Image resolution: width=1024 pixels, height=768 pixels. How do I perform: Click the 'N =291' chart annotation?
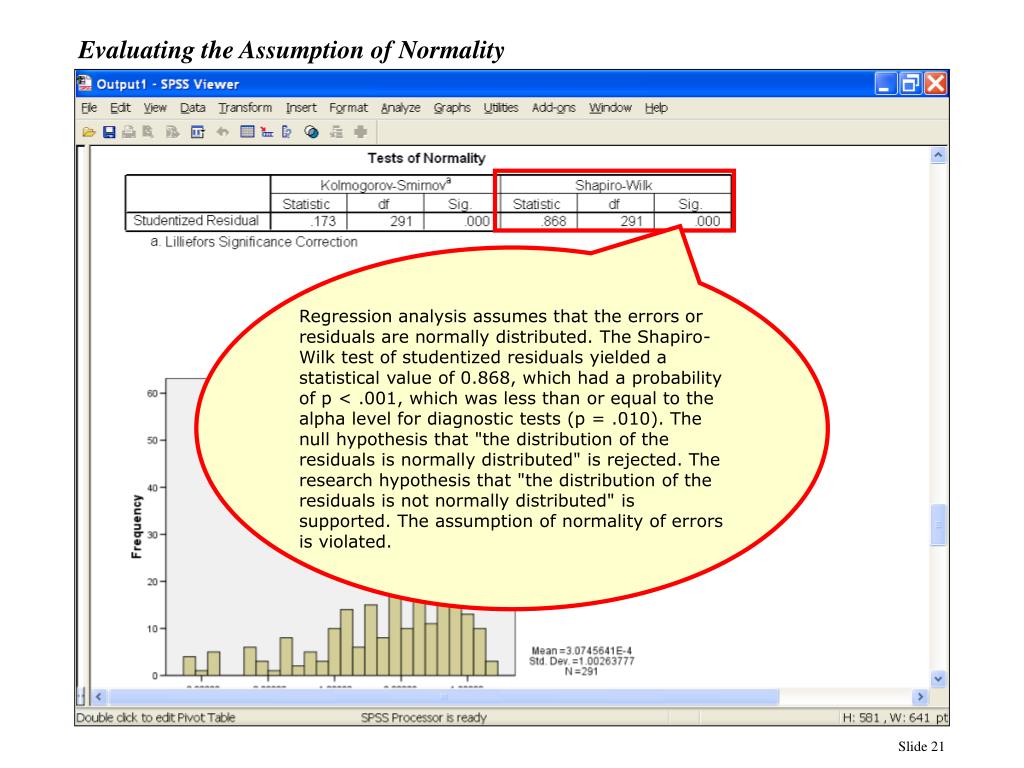581,671
